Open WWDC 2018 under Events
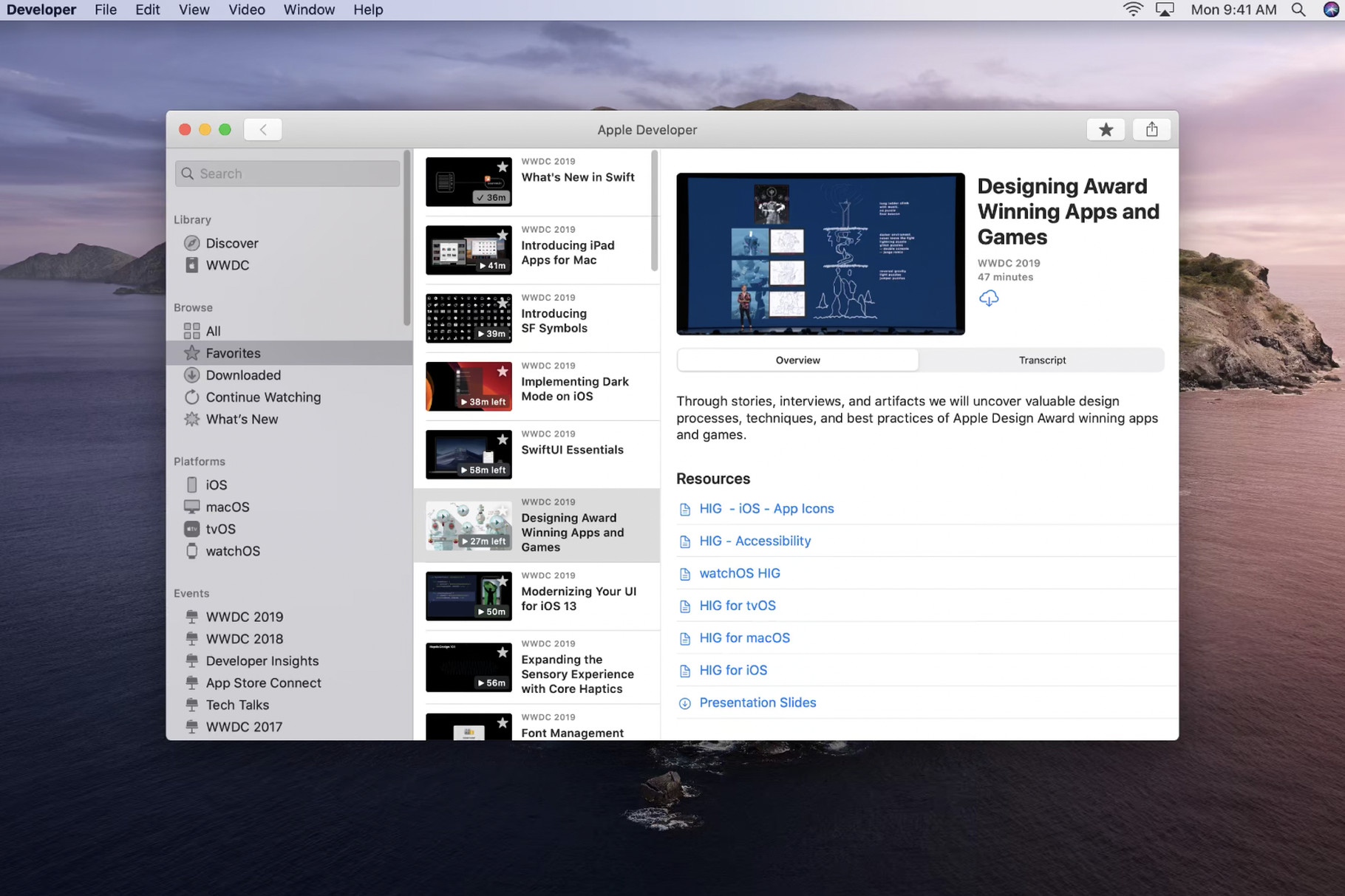The width and height of the screenshot is (1345, 896). tap(244, 638)
